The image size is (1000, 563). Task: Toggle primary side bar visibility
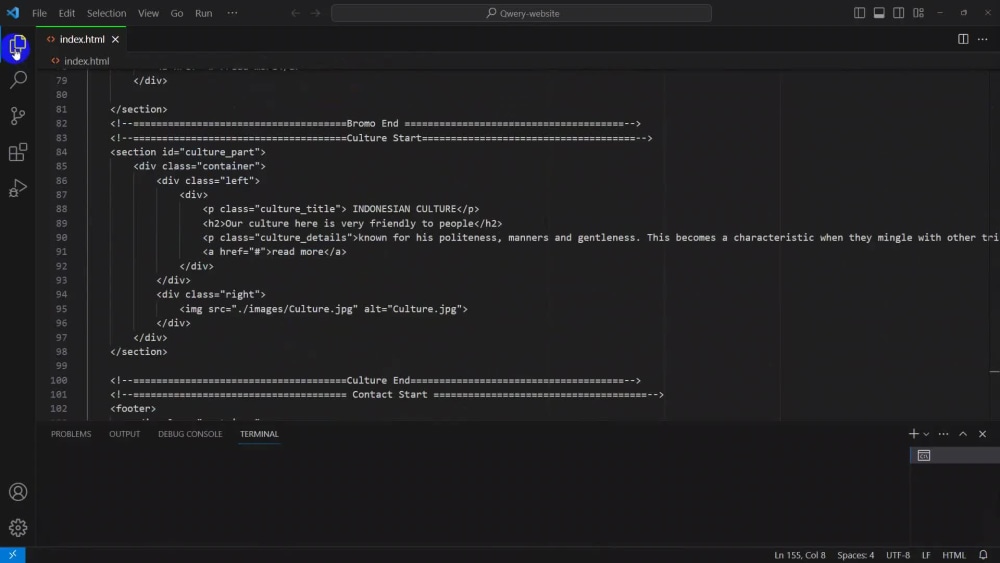860,13
